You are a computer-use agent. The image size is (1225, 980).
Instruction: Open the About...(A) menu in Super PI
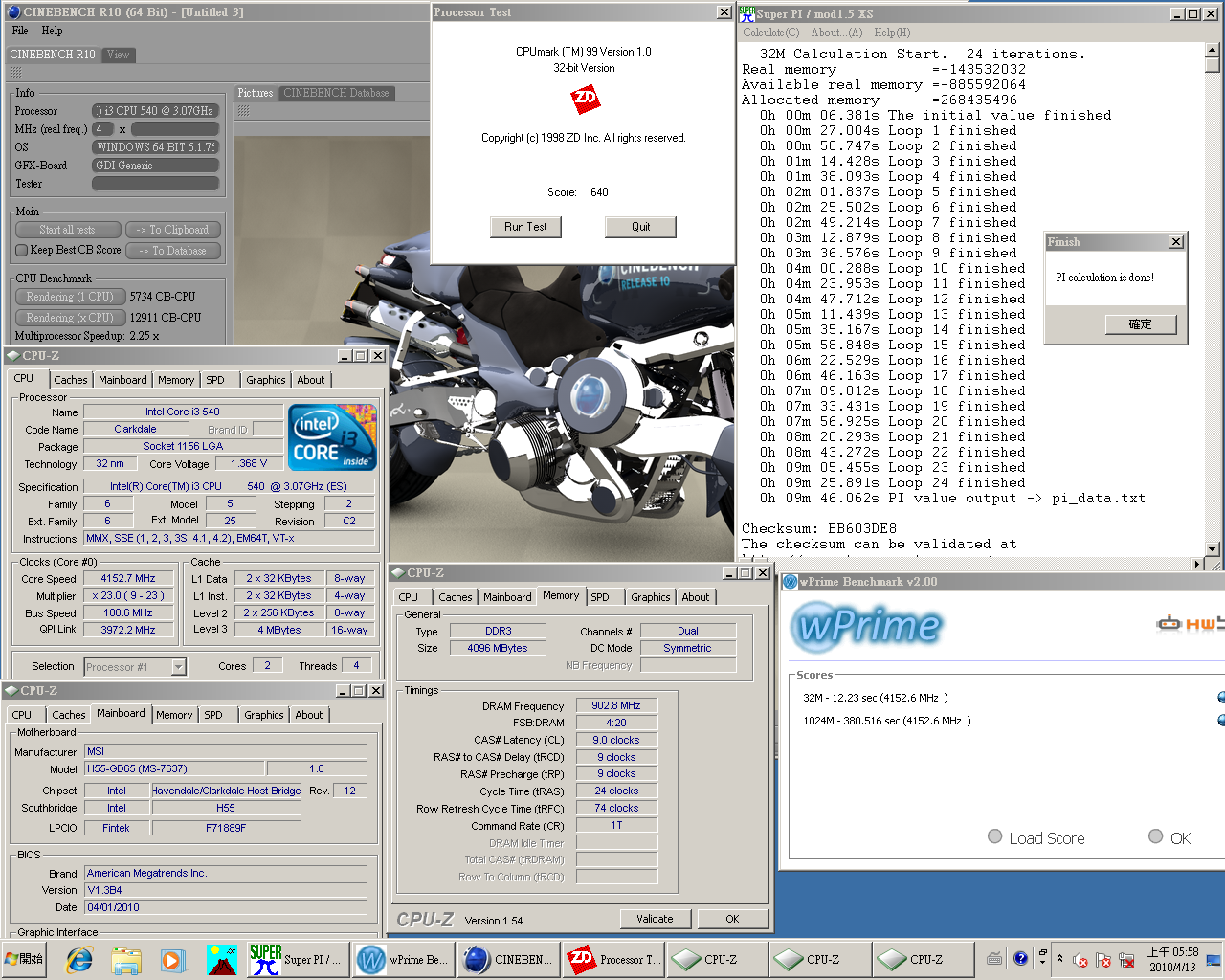pyautogui.click(x=837, y=33)
